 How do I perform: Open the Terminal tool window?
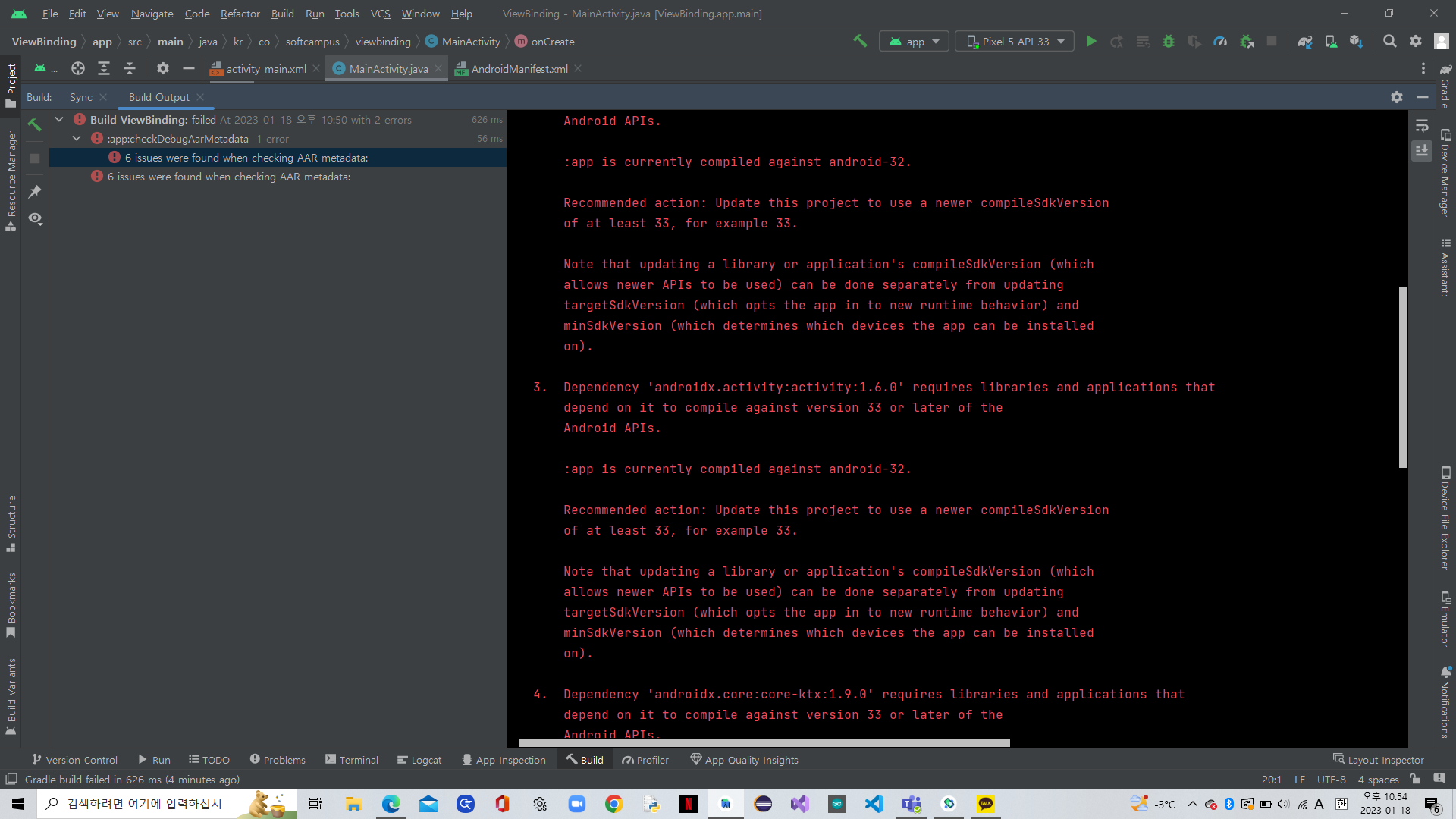click(352, 760)
